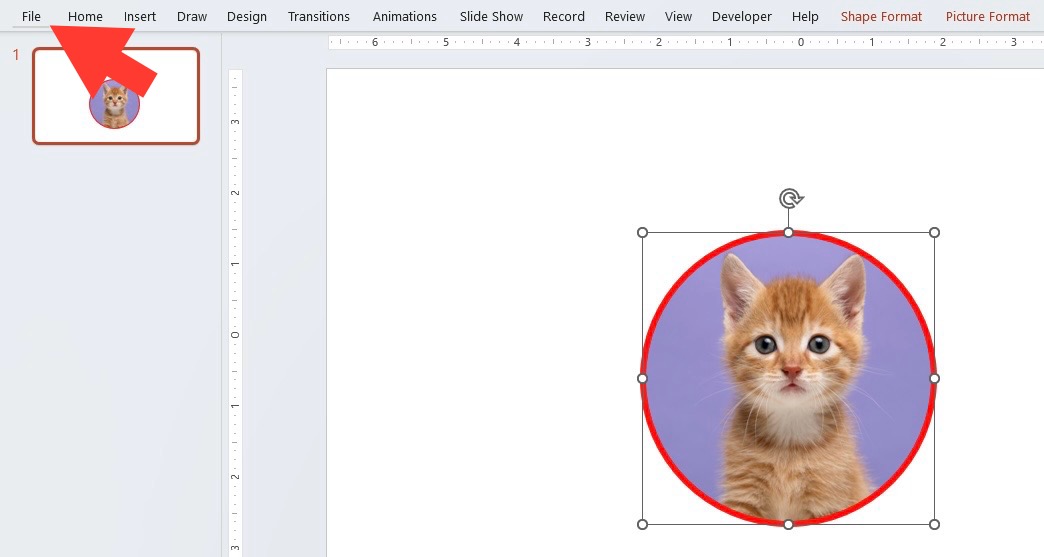The height and width of the screenshot is (557, 1044).
Task: Open the File tab
Action: (31, 17)
